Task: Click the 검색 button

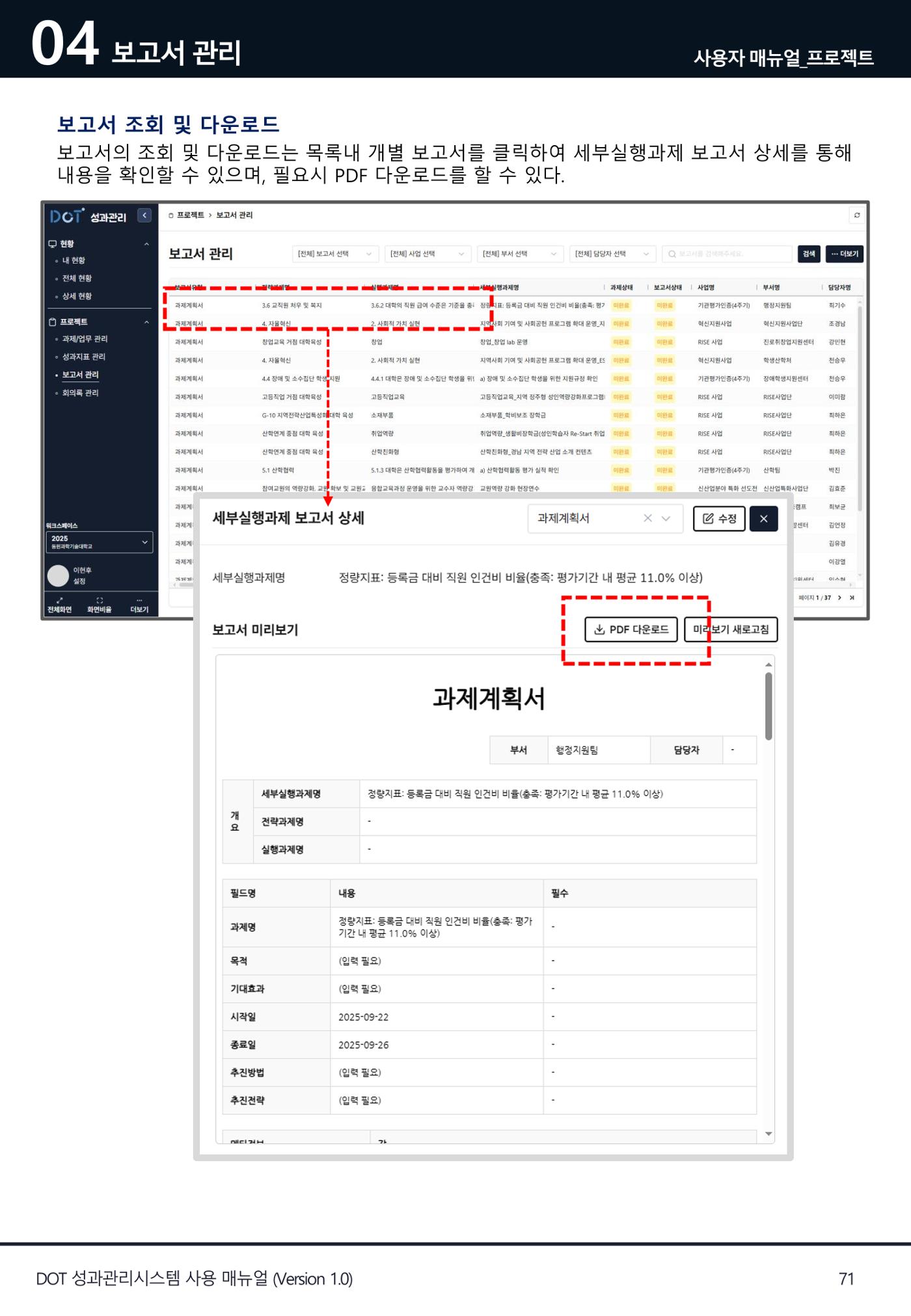Action: 809,254
